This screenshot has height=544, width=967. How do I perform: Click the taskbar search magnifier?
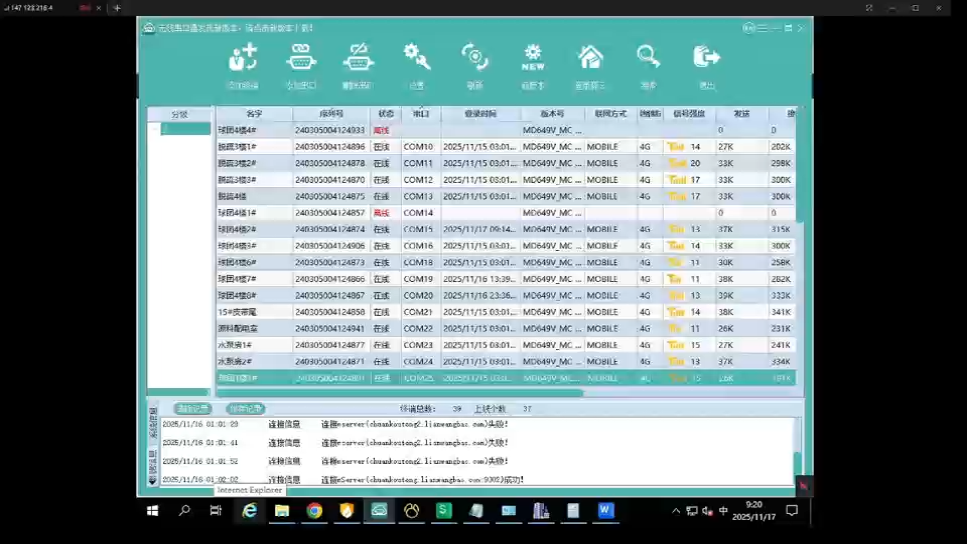pyautogui.click(x=184, y=511)
